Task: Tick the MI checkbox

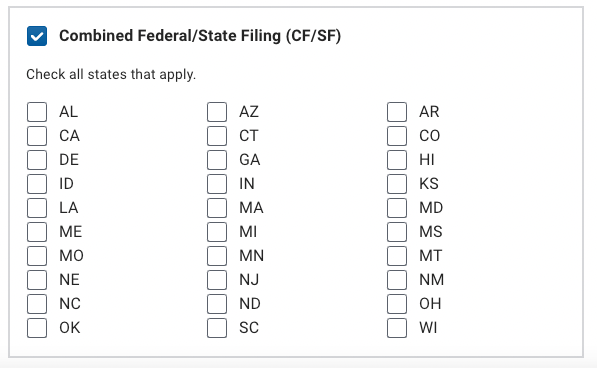Action: click(x=217, y=232)
